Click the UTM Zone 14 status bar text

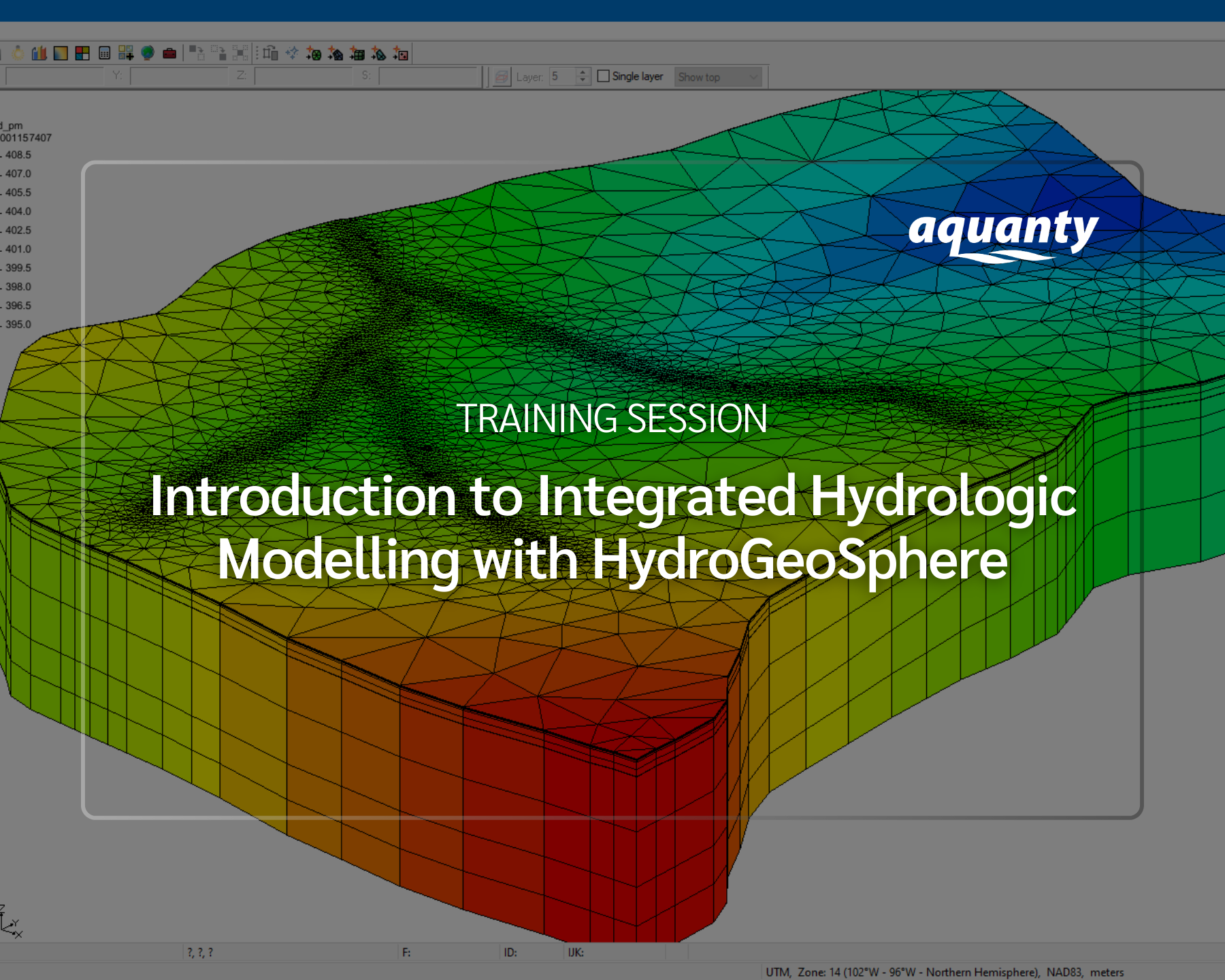pyautogui.click(x=945, y=972)
